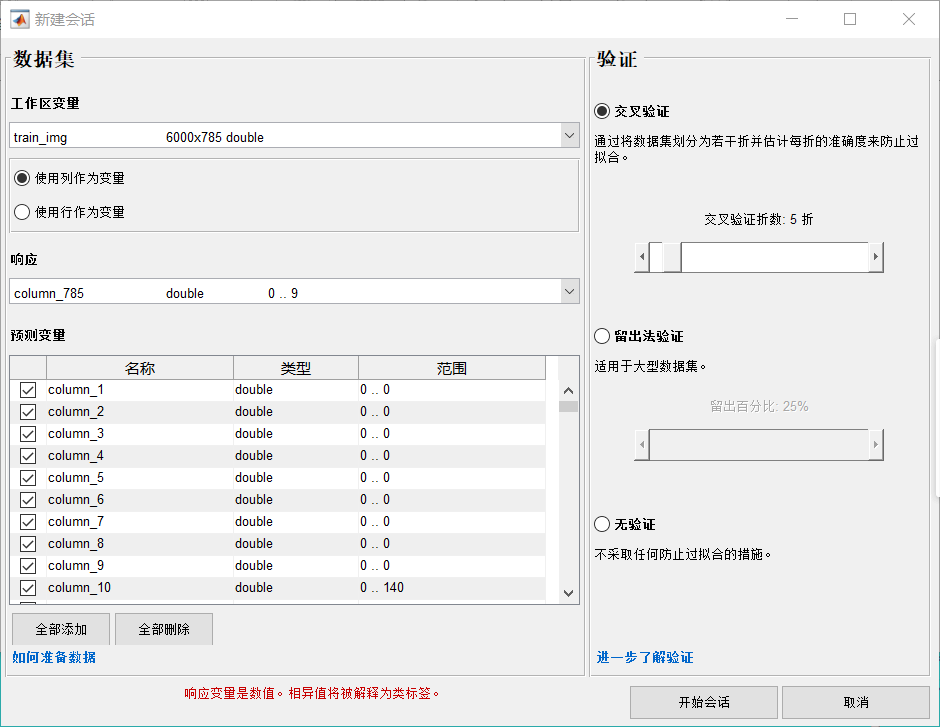The image size is (940, 727).
Task: Click the 留出百分比 slider track
Action: (759, 445)
